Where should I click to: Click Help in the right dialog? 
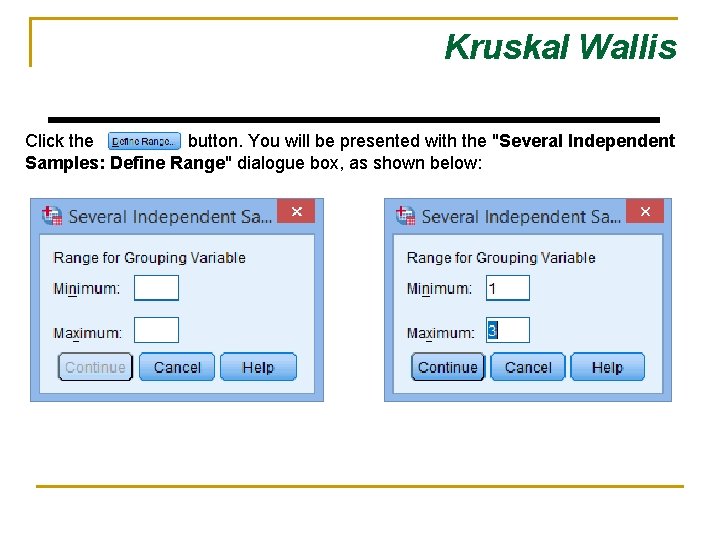click(x=607, y=367)
